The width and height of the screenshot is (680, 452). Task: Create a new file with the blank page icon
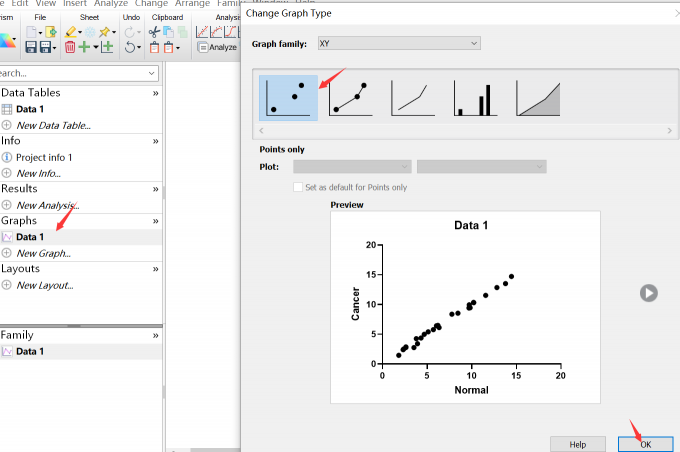pyautogui.click(x=31, y=32)
